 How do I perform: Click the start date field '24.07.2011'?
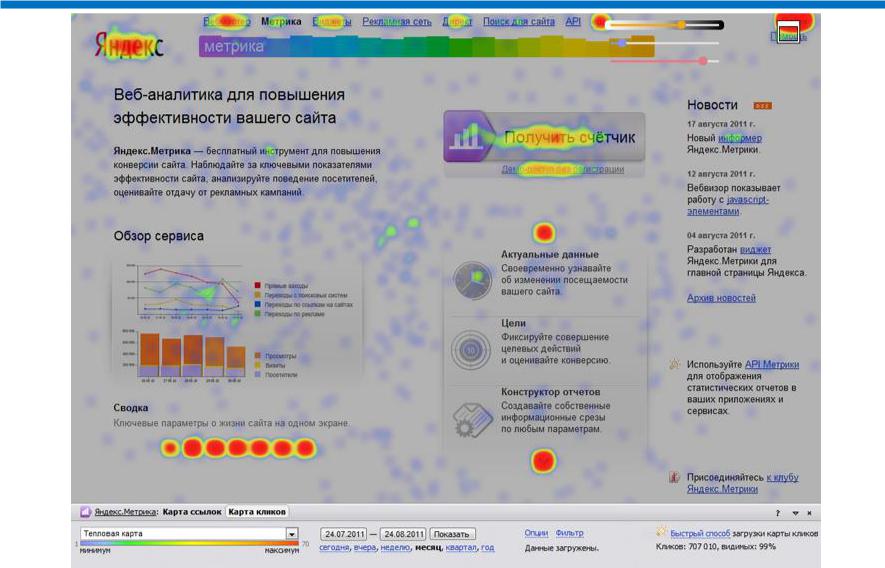point(344,534)
